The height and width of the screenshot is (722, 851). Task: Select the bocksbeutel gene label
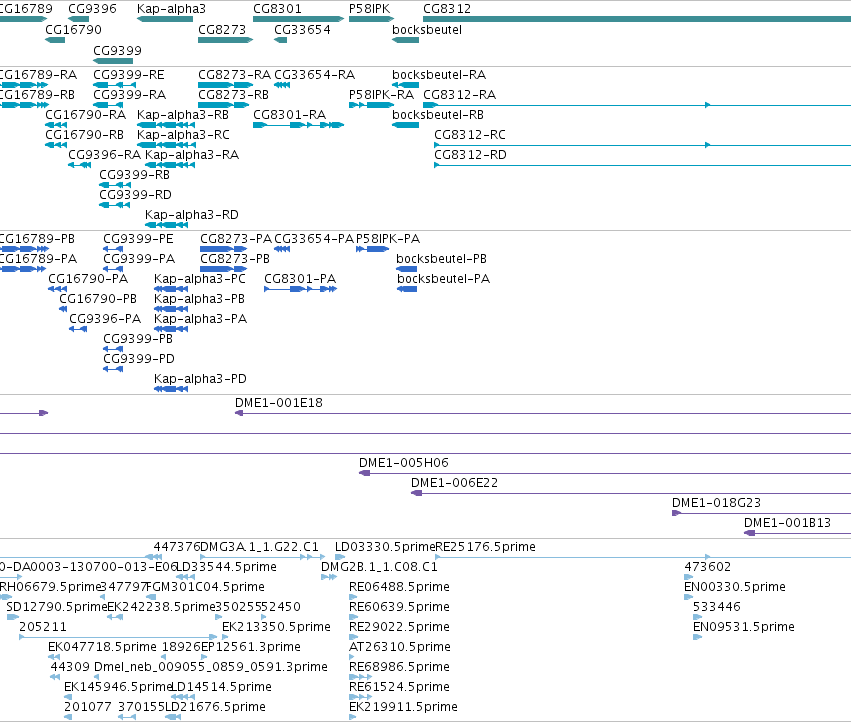click(427, 29)
